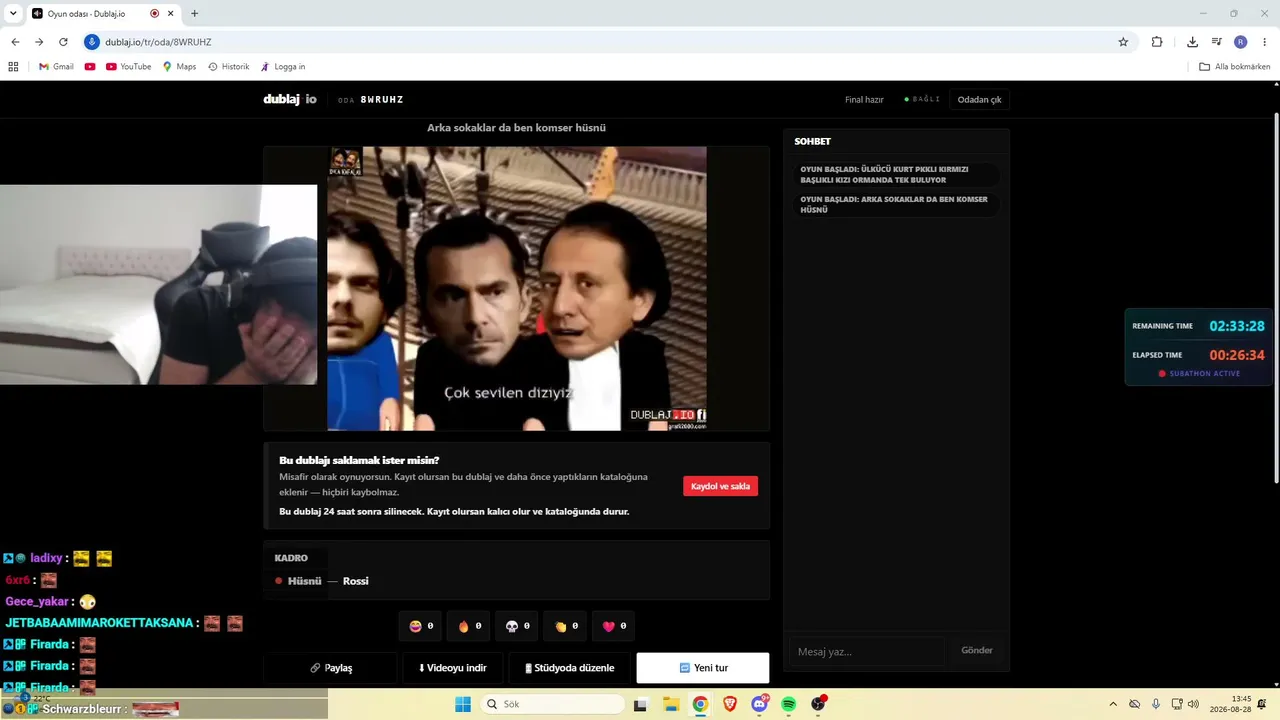React with the fire emoji
1280x720 pixels.
(470, 626)
